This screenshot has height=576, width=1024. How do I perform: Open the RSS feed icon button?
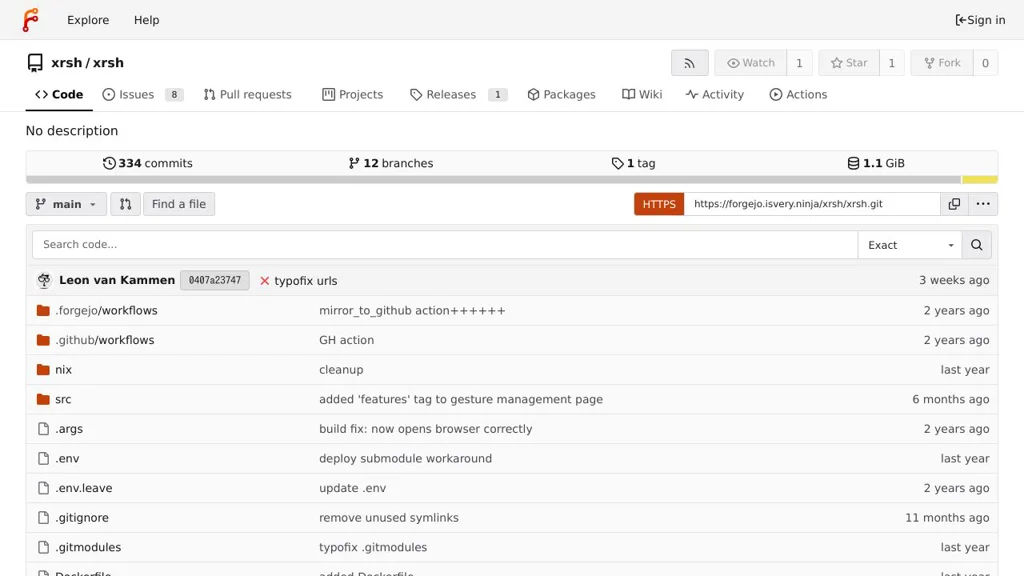point(690,63)
